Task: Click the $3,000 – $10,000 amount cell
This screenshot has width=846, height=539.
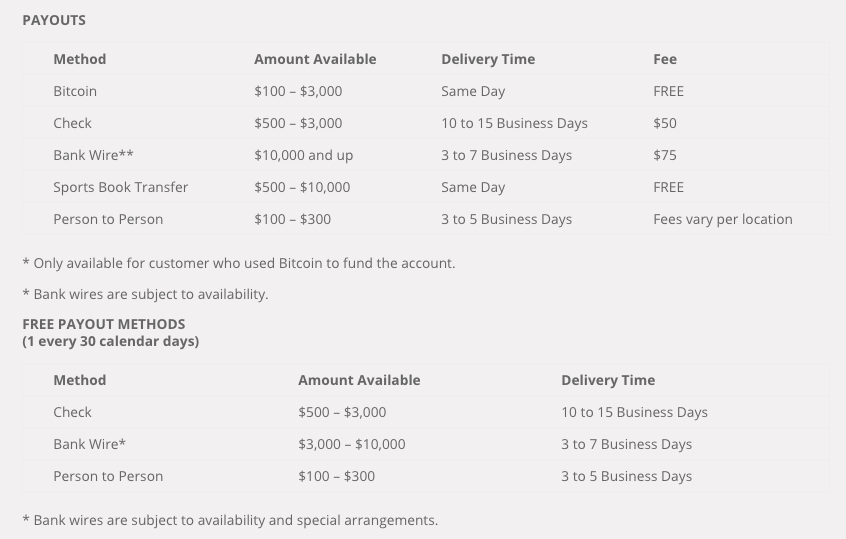Action: [351, 444]
